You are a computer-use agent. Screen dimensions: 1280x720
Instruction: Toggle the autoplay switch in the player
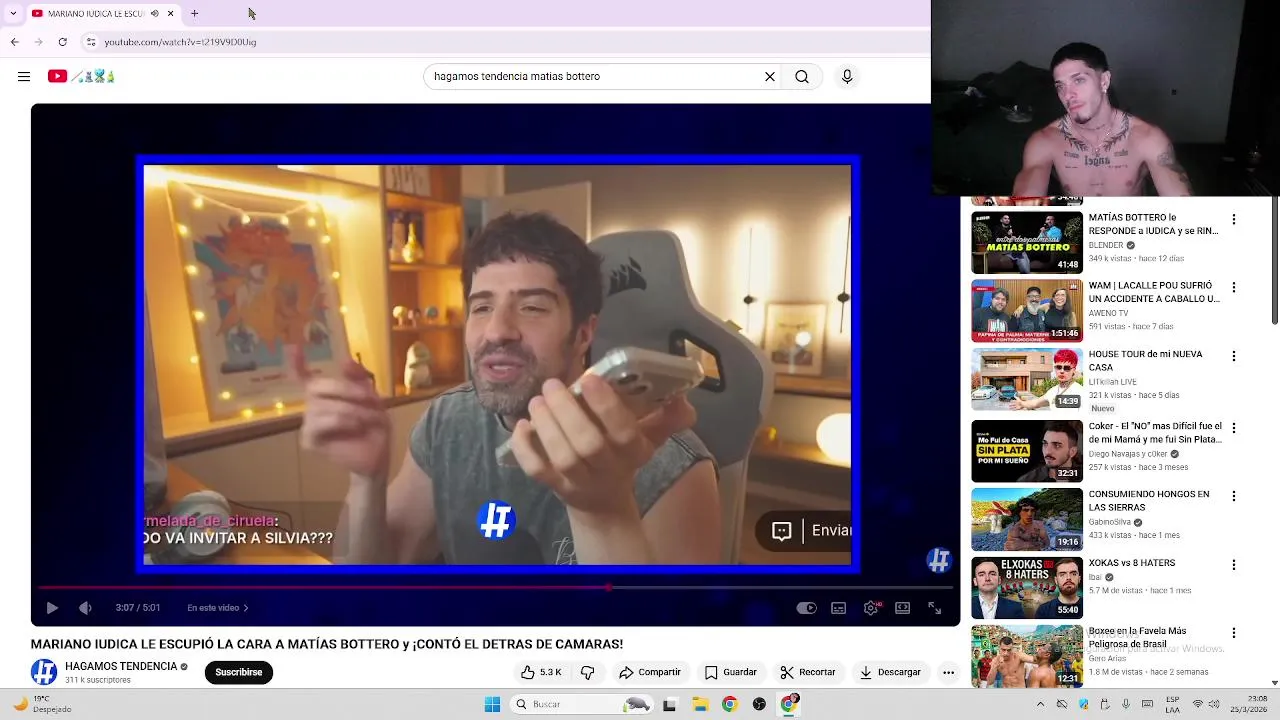pyautogui.click(x=806, y=608)
